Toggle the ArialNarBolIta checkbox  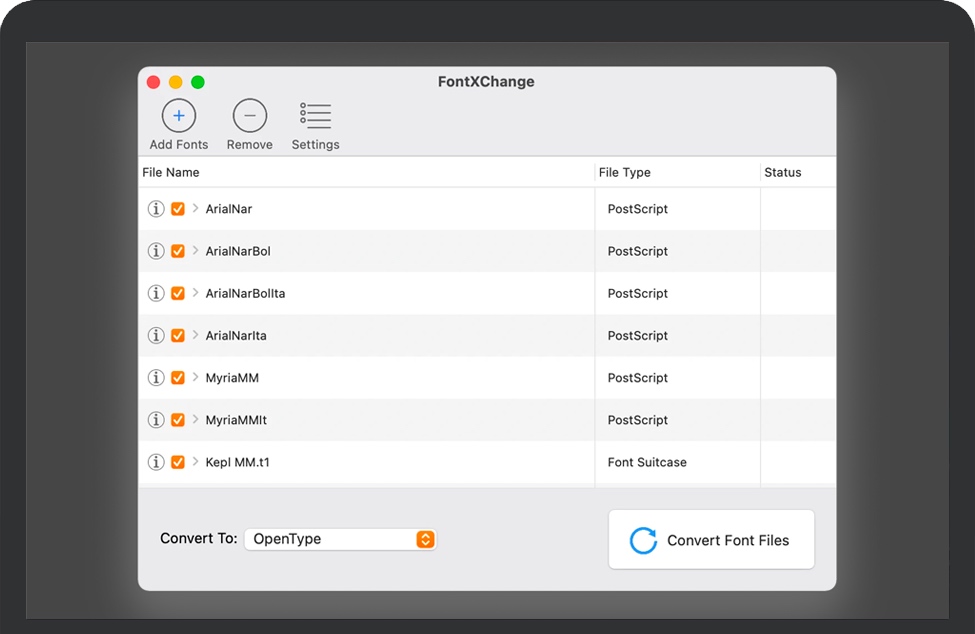[x=178, y=293]
